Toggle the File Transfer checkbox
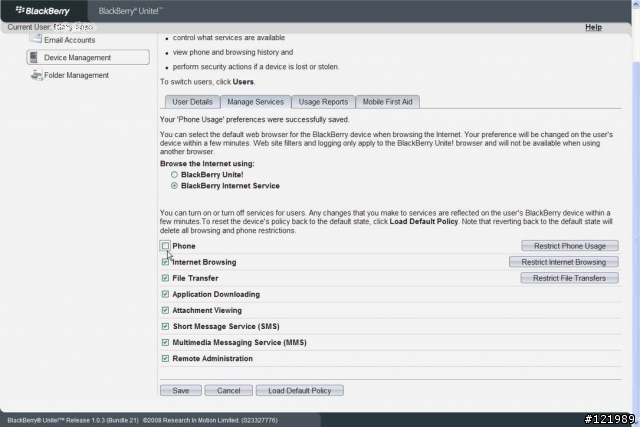Screen dimensions: 640x427 click(x=165, y=278)
